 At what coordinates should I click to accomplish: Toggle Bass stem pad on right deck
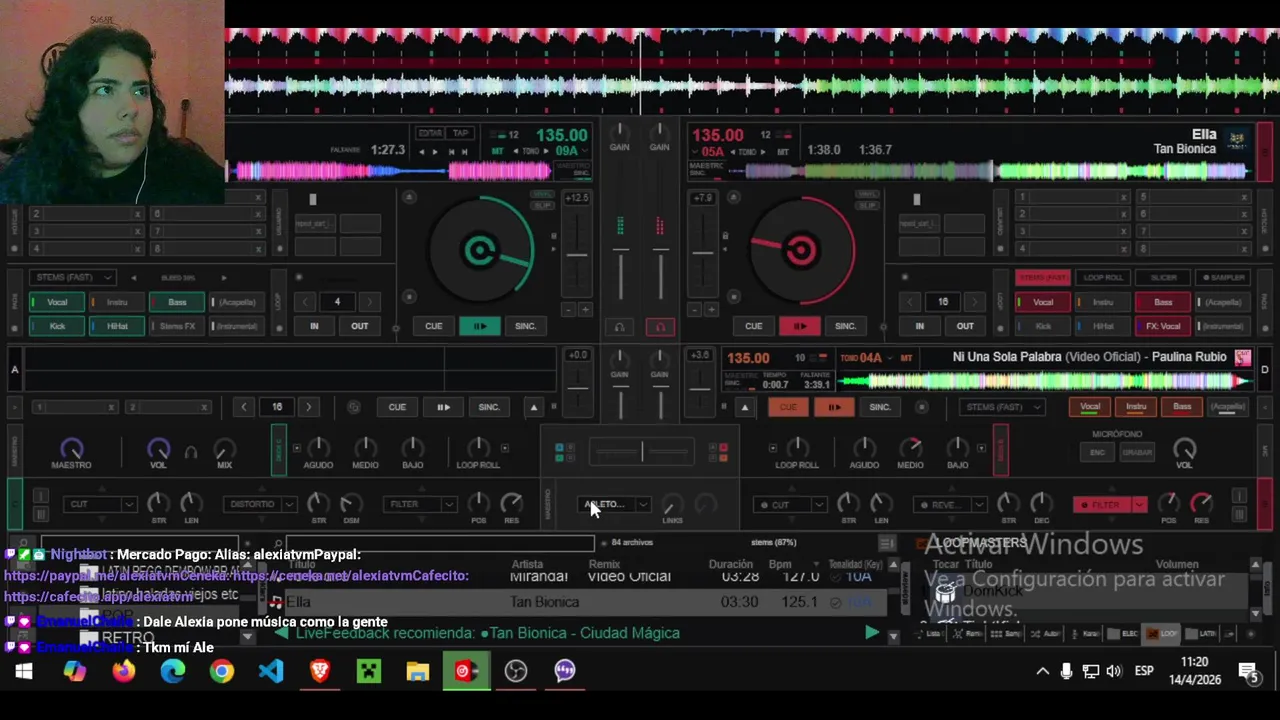pyautogui.click(x=1163, y=302)
